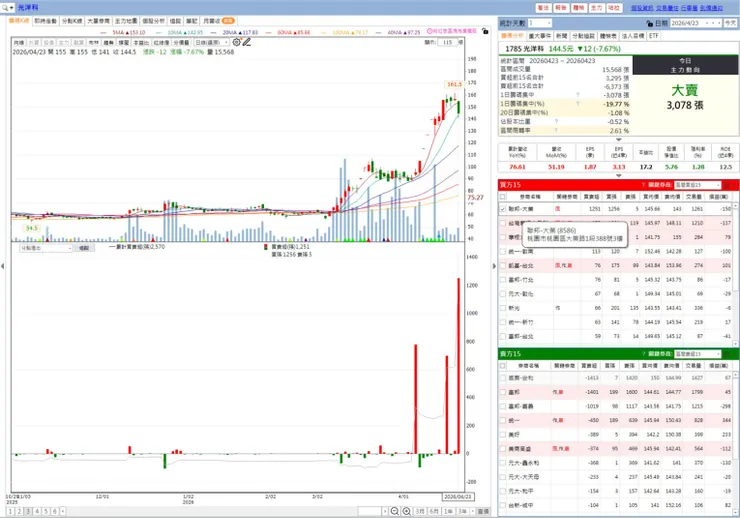The height and width of the screenshot is (518, 740).
Task: Toggle the 分價量 button
Action: (x=181, y=42)
